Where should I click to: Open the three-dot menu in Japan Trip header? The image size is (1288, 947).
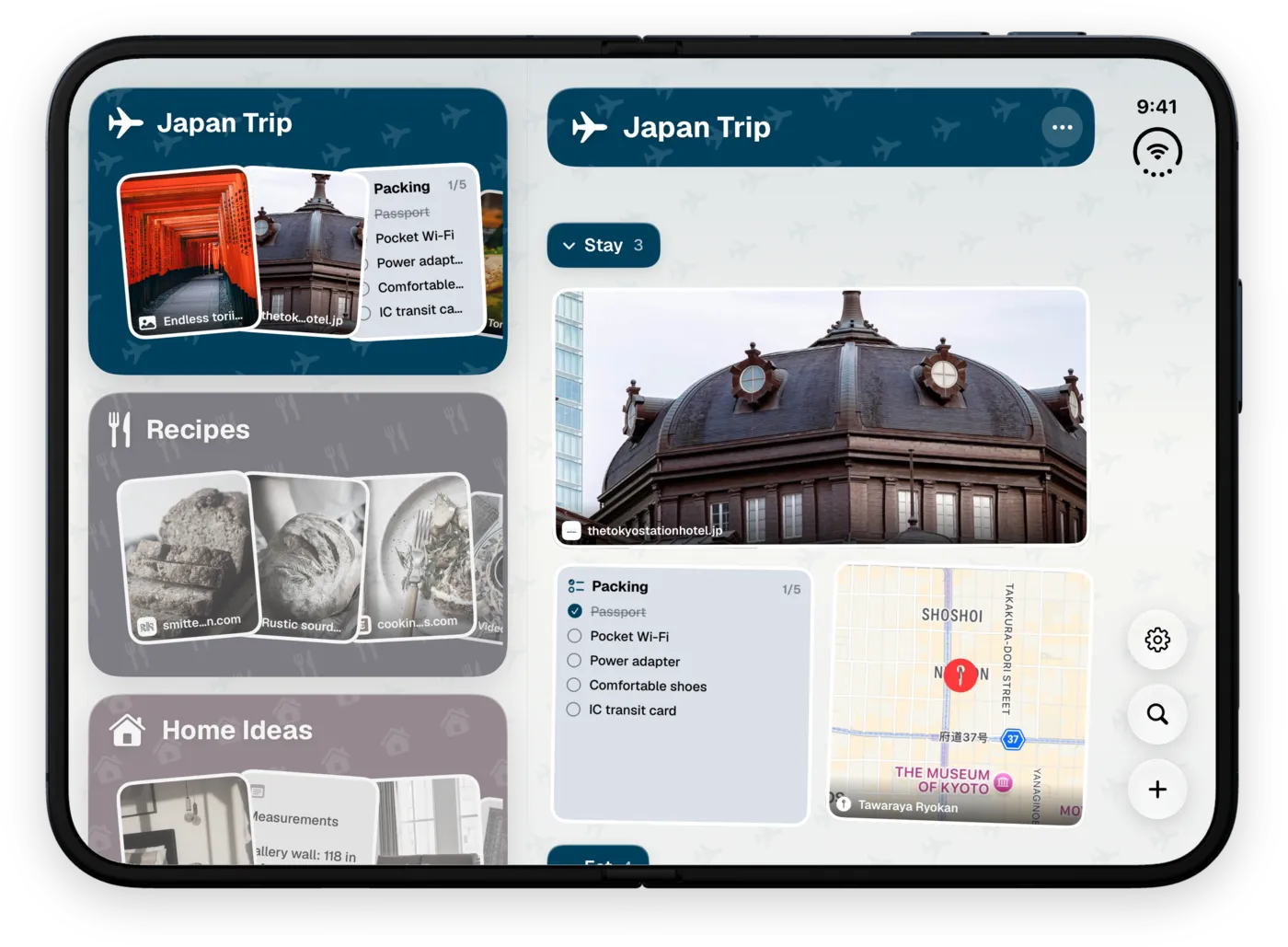click(x=1062, y=127)
